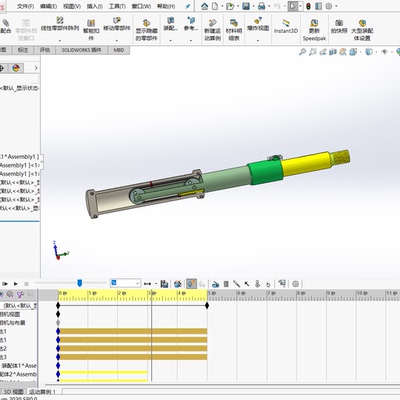Click the New document icon
Image resolution: width=400 pixels, height=400 pixels.
[215, 6]
